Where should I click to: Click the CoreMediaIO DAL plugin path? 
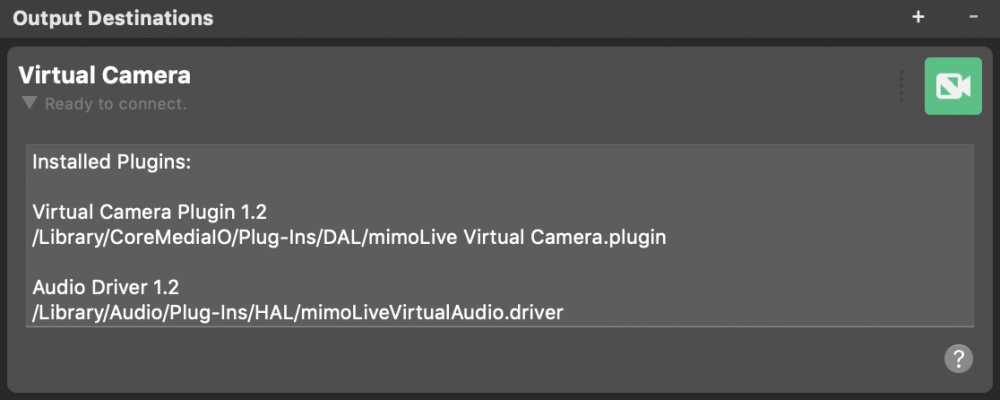point(349,237)
